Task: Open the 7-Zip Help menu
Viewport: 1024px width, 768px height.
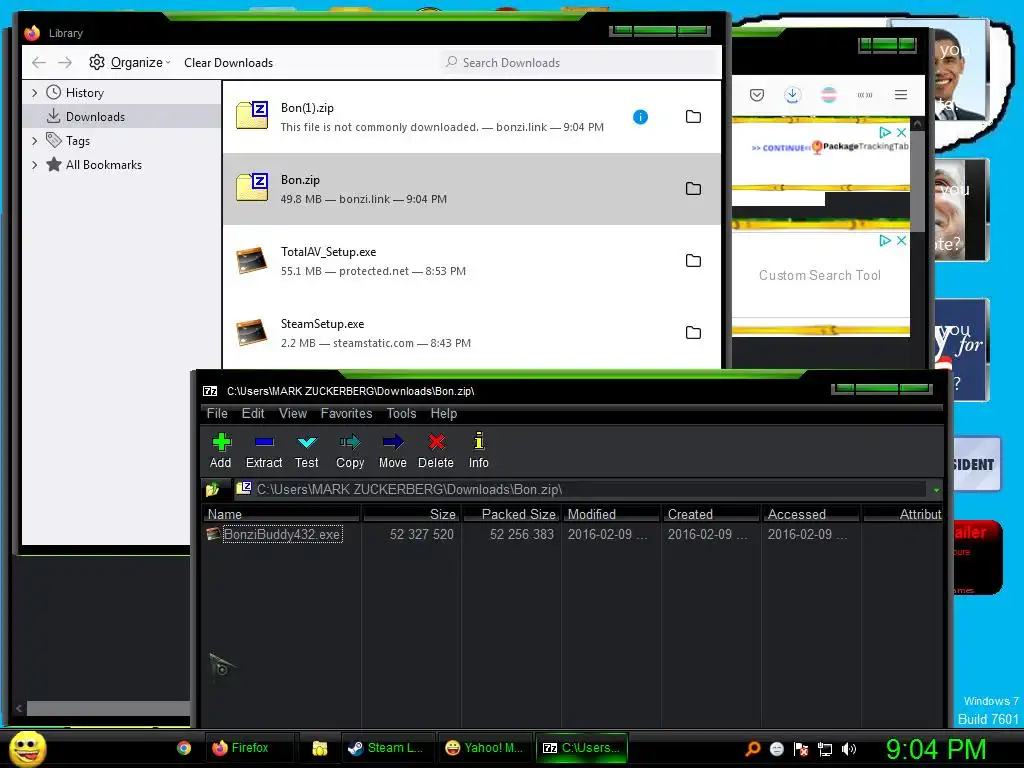Action: (x=443, y=413)
